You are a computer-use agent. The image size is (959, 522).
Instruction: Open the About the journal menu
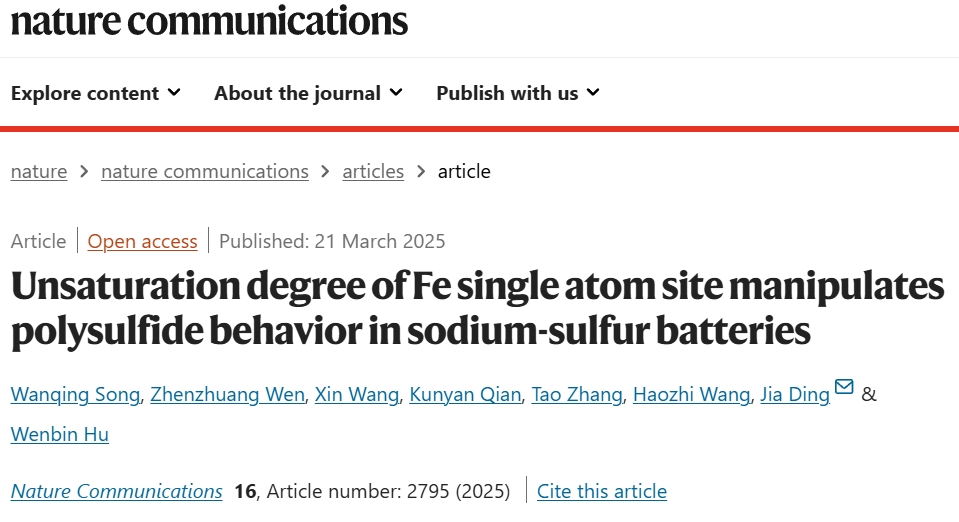tap(308, 93)
